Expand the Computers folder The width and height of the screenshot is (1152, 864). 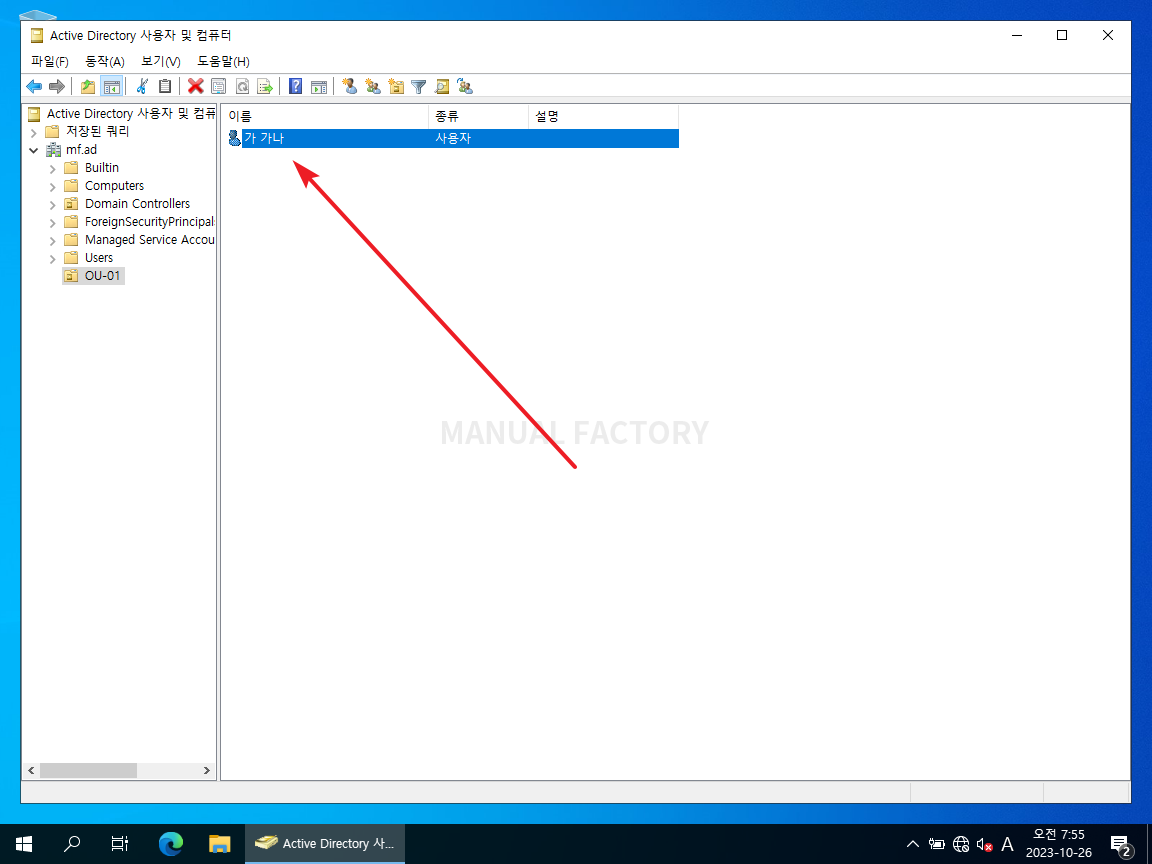pyautogui.click(x=52, y=187)
